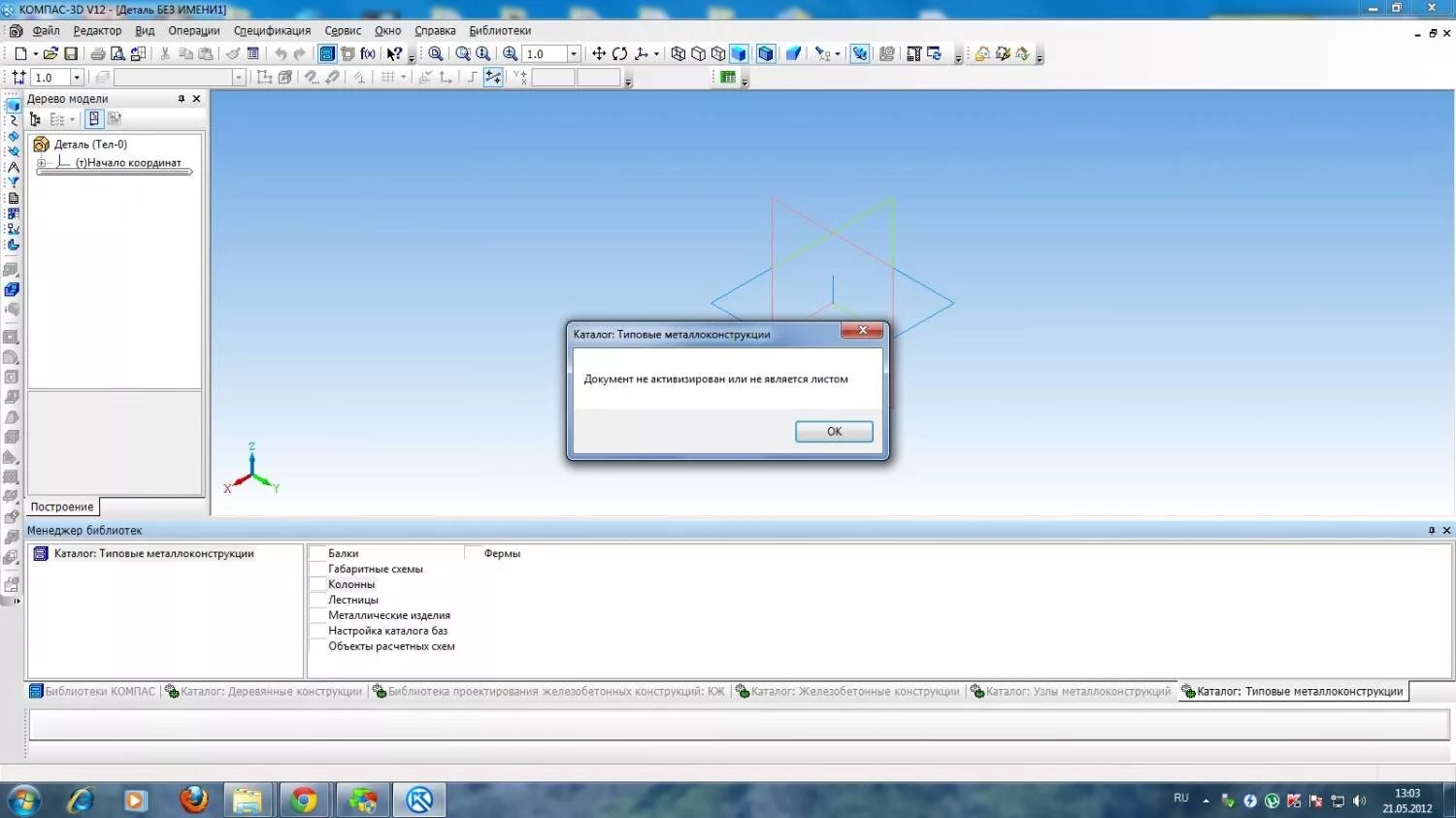The height and width of the screenshot is (818, 1456).
Task: Select Настройка каталога баз entry
Action: click(388, 632)
